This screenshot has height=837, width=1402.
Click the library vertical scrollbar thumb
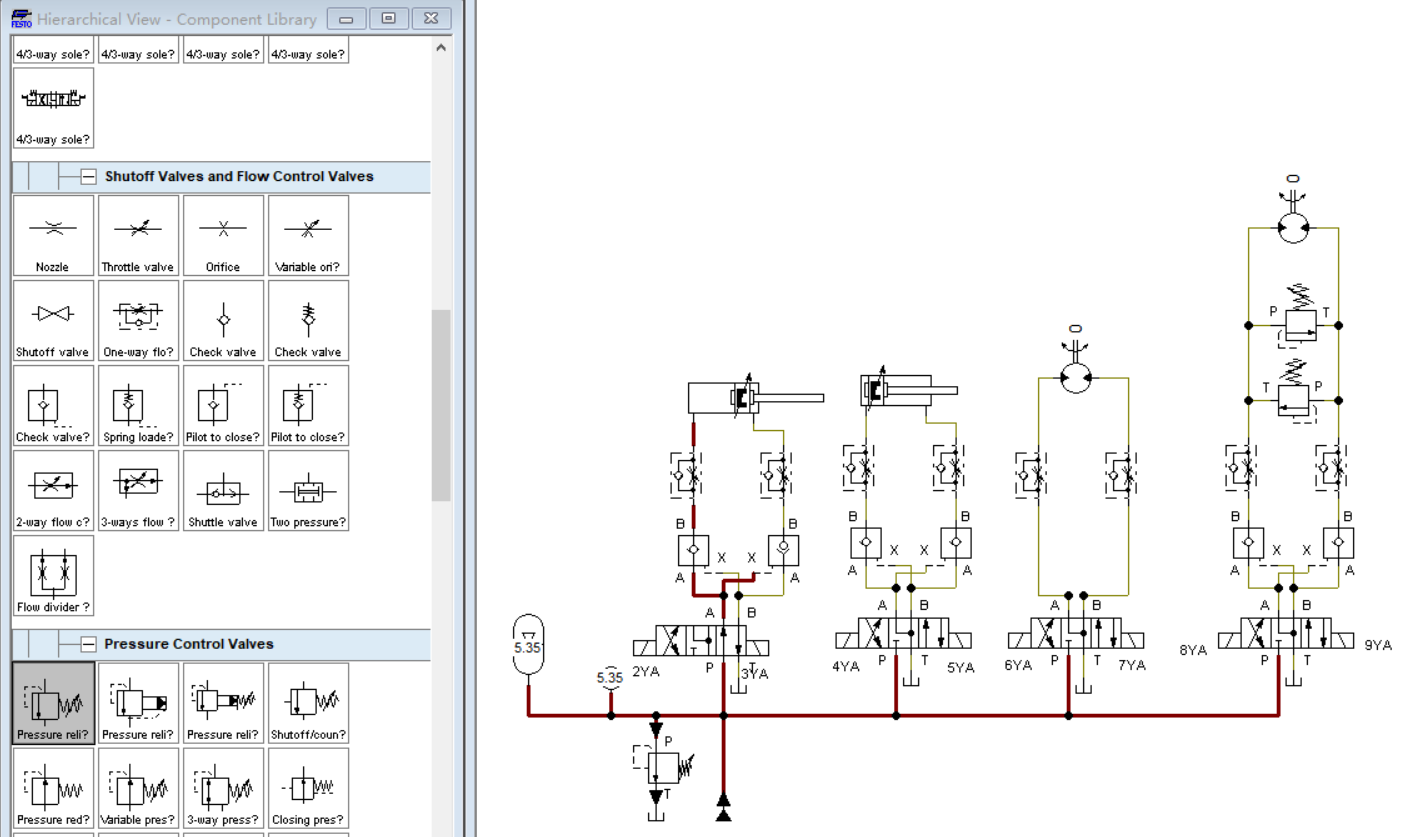(x=441, y=404)
